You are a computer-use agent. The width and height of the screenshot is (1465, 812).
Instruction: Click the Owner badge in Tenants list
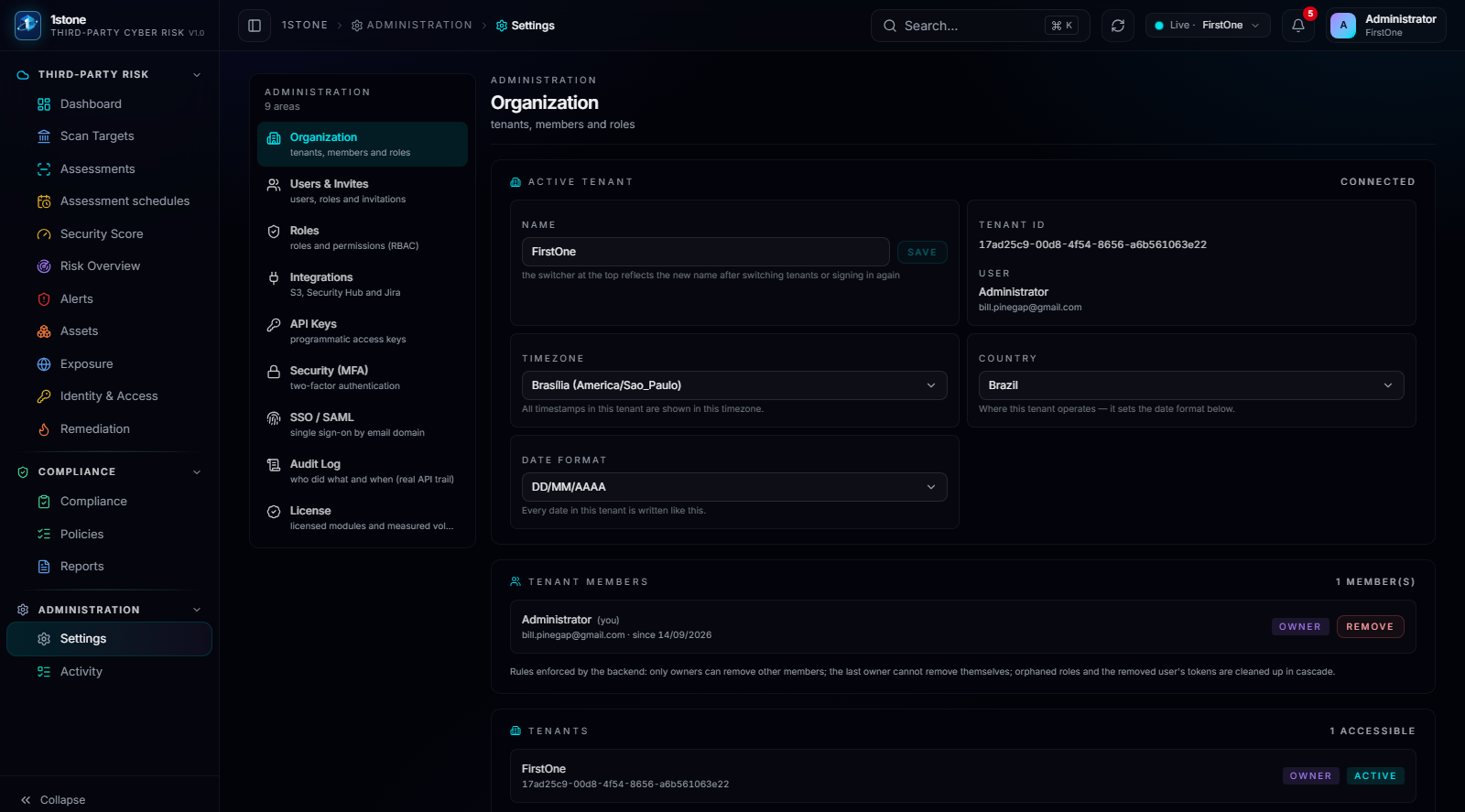click(x=1311, y=776)
